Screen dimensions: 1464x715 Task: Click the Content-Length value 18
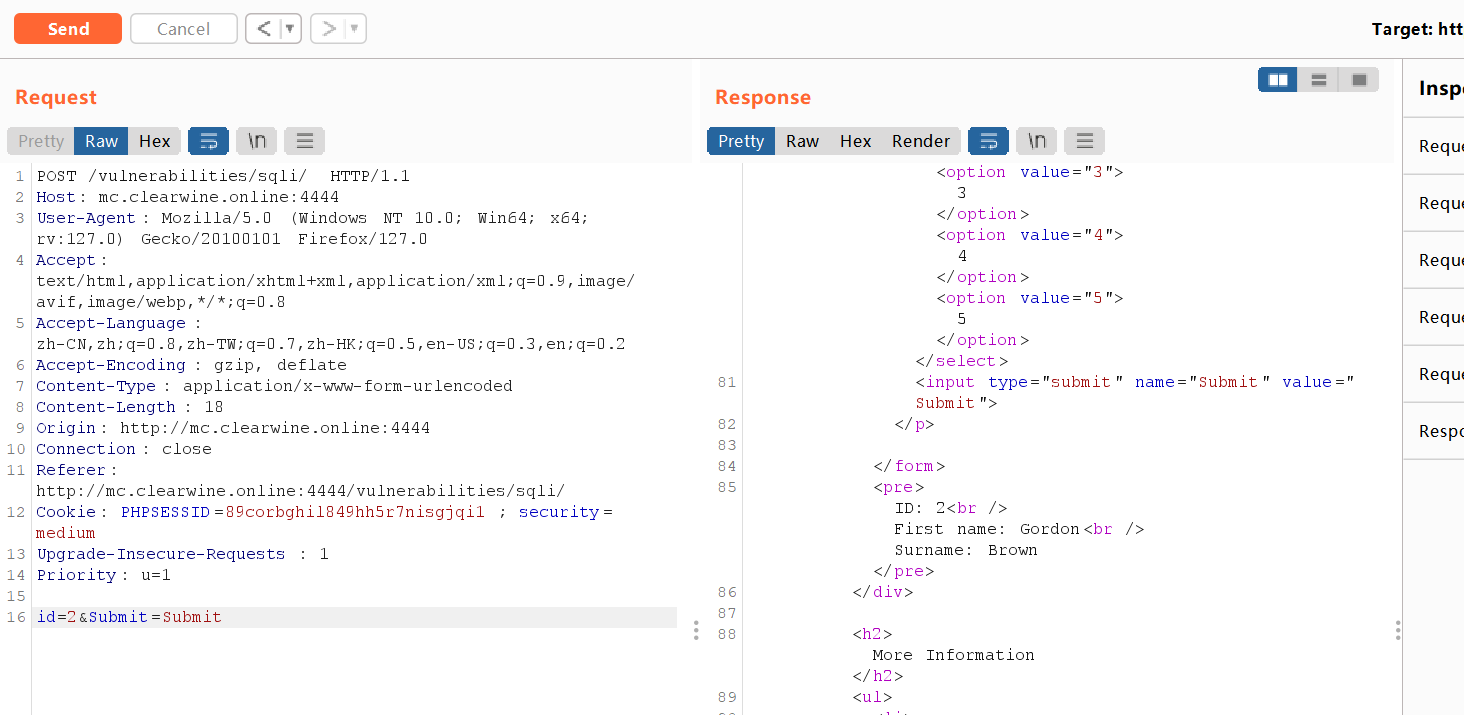pyautogui.click(x=214, y=407)
